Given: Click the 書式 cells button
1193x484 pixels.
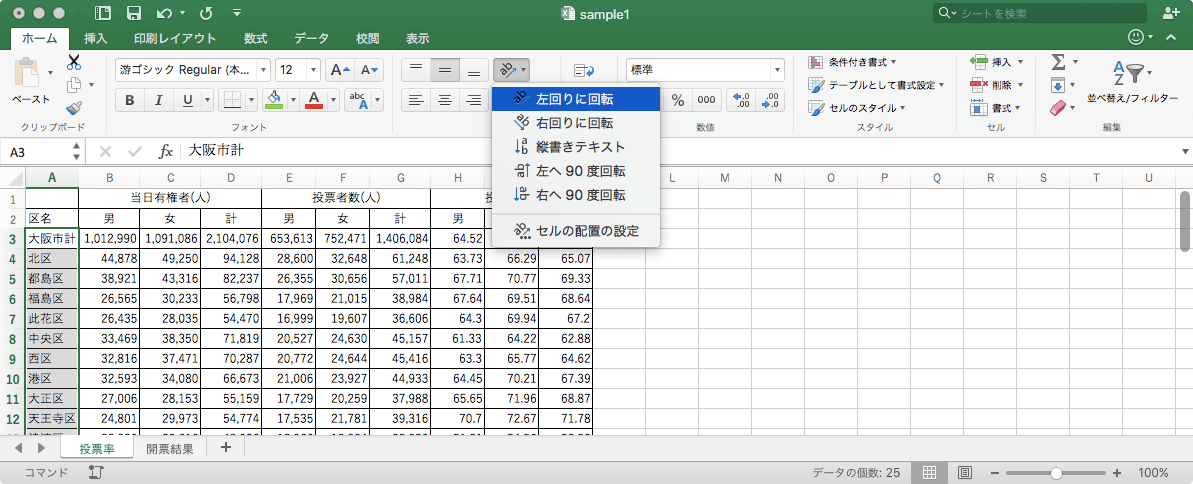Looking at the screenshot, I should tap(997, 108).
